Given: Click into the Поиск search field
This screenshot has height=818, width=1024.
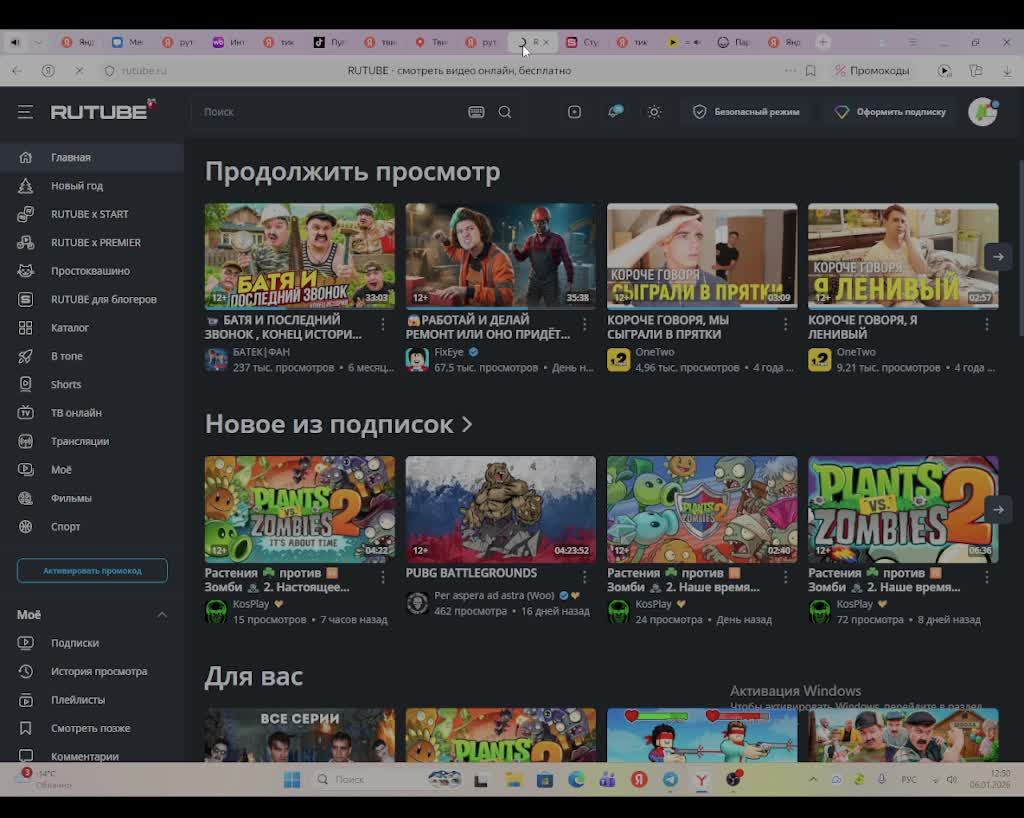Looking at the screenshot, I should pos(327,112).
